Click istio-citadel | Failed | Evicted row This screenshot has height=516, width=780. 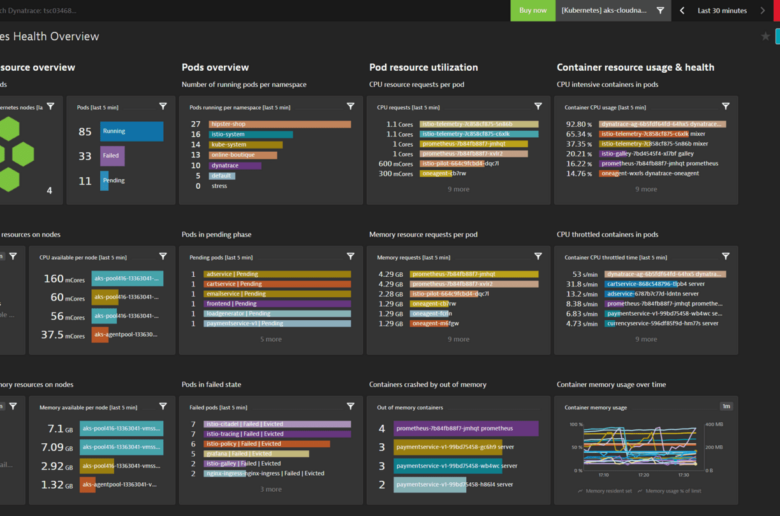click(x=271, y=424)
